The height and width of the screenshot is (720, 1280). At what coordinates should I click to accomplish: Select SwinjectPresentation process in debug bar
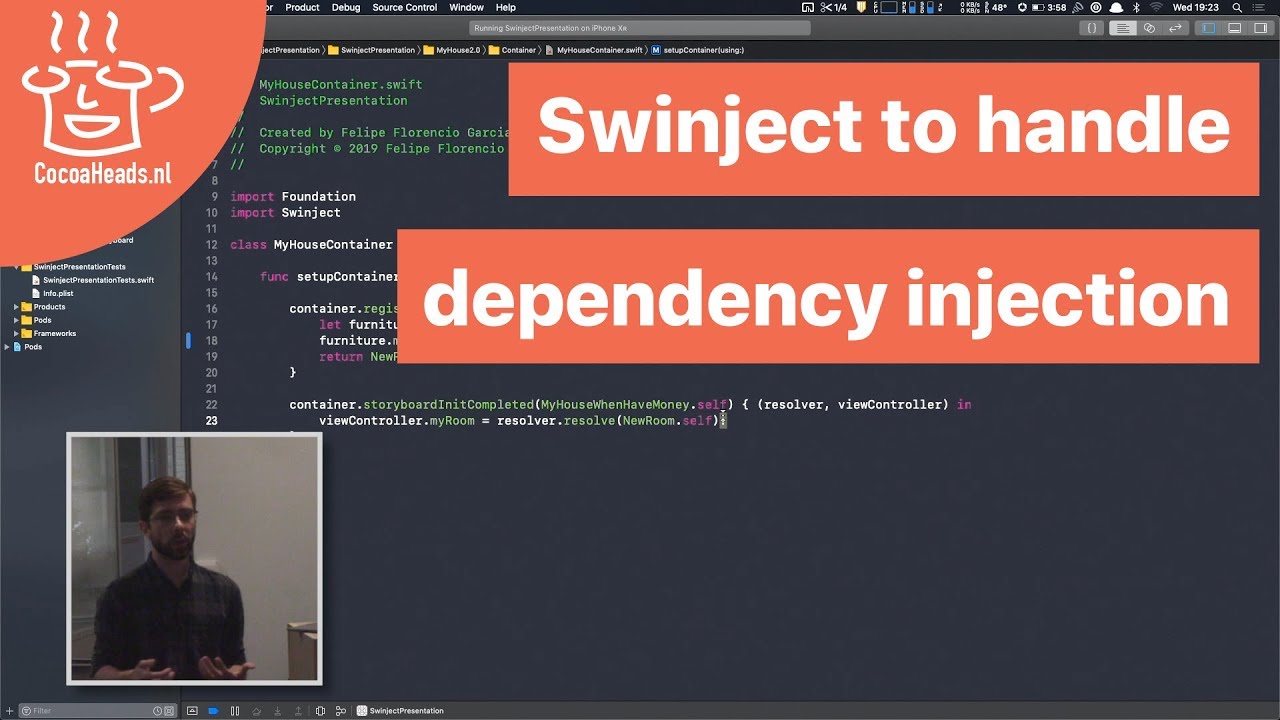401,711
